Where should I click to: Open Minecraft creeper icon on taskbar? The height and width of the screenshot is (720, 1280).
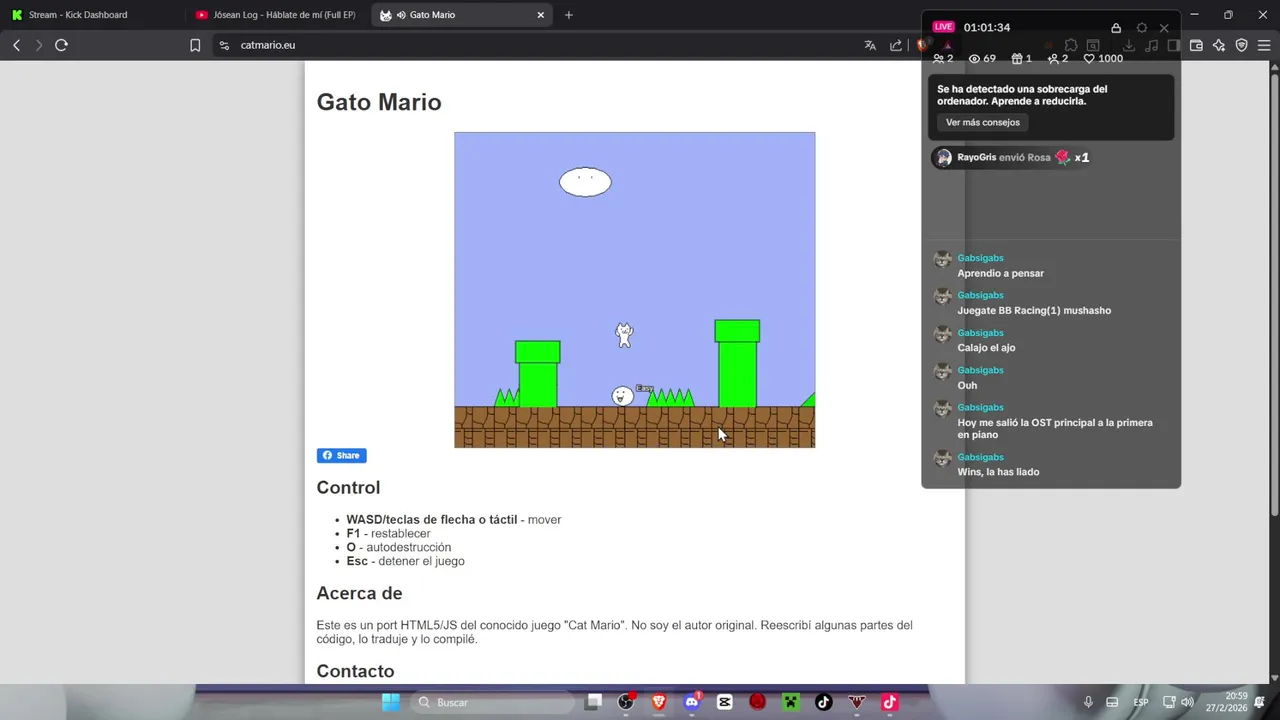pyautogui.click(x=791, y=702)
